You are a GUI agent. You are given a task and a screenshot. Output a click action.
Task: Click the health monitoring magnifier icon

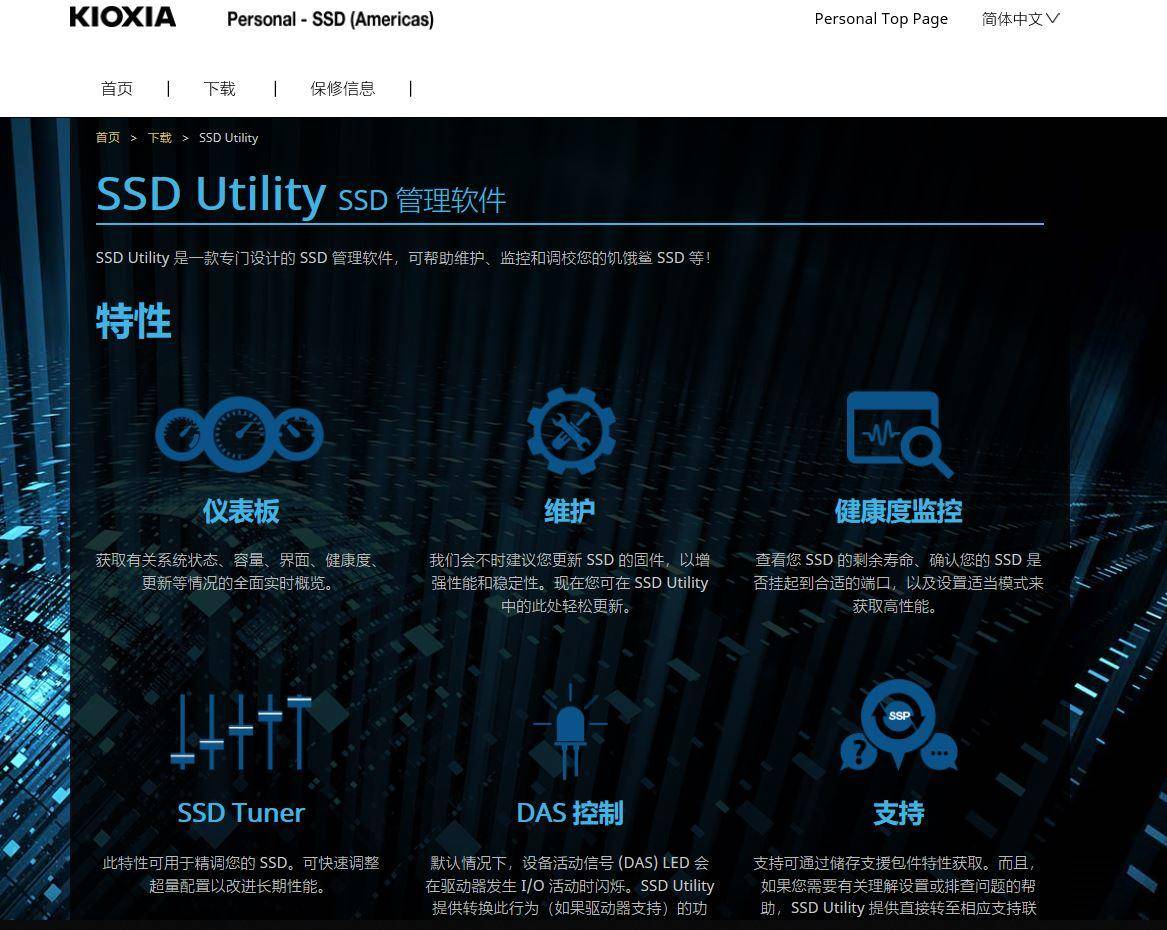point(899,434)
